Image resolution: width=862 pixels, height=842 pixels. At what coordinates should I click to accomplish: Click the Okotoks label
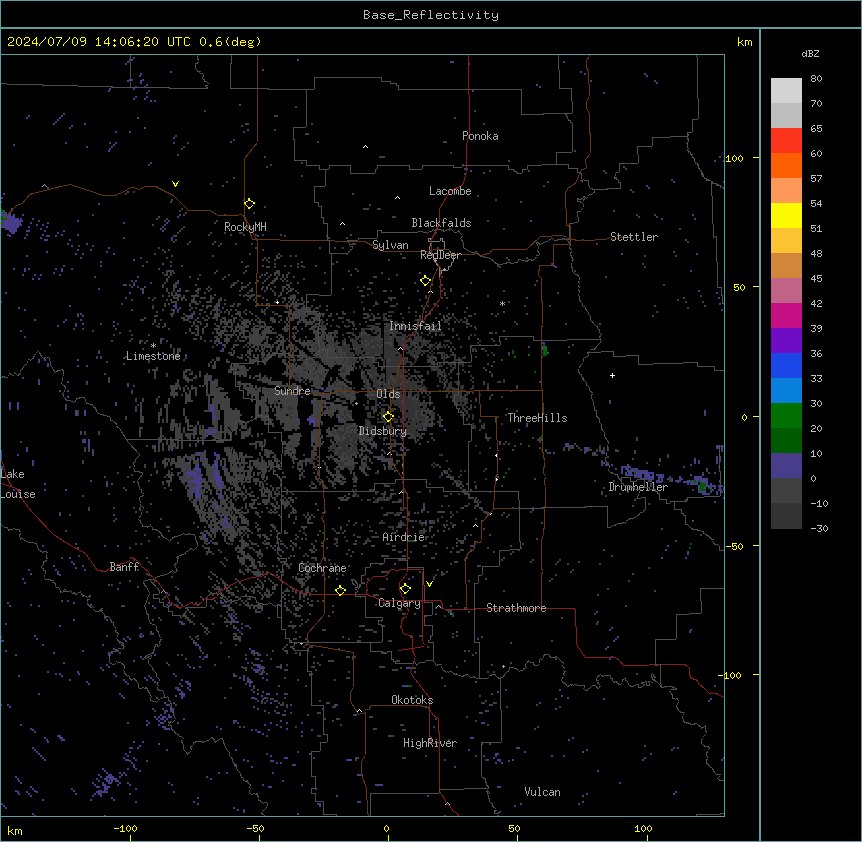(412, 700)
